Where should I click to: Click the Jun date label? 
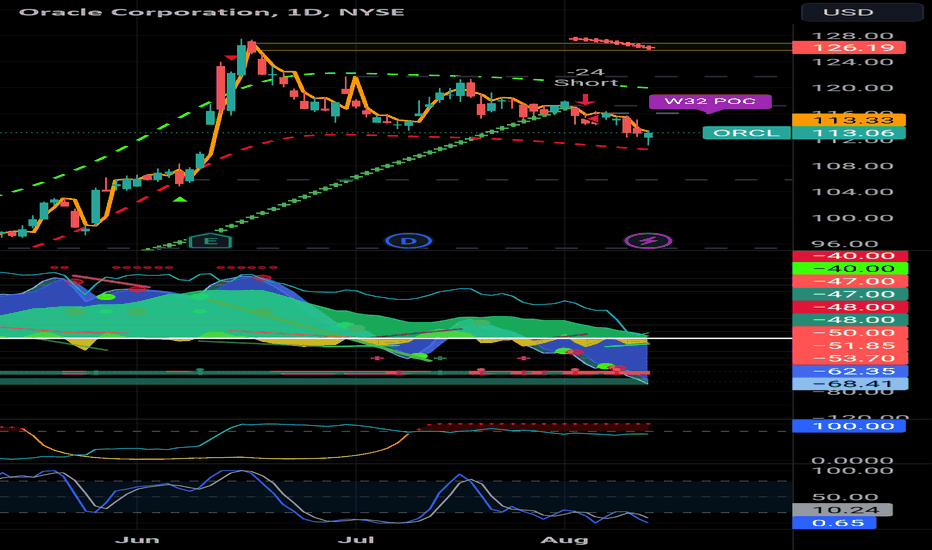point(137,540)
